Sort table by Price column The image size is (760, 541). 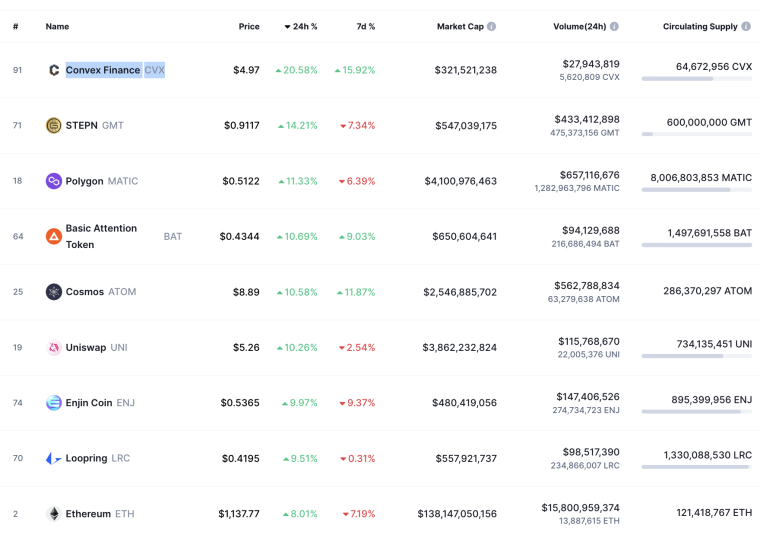click(x=249, y=27)
